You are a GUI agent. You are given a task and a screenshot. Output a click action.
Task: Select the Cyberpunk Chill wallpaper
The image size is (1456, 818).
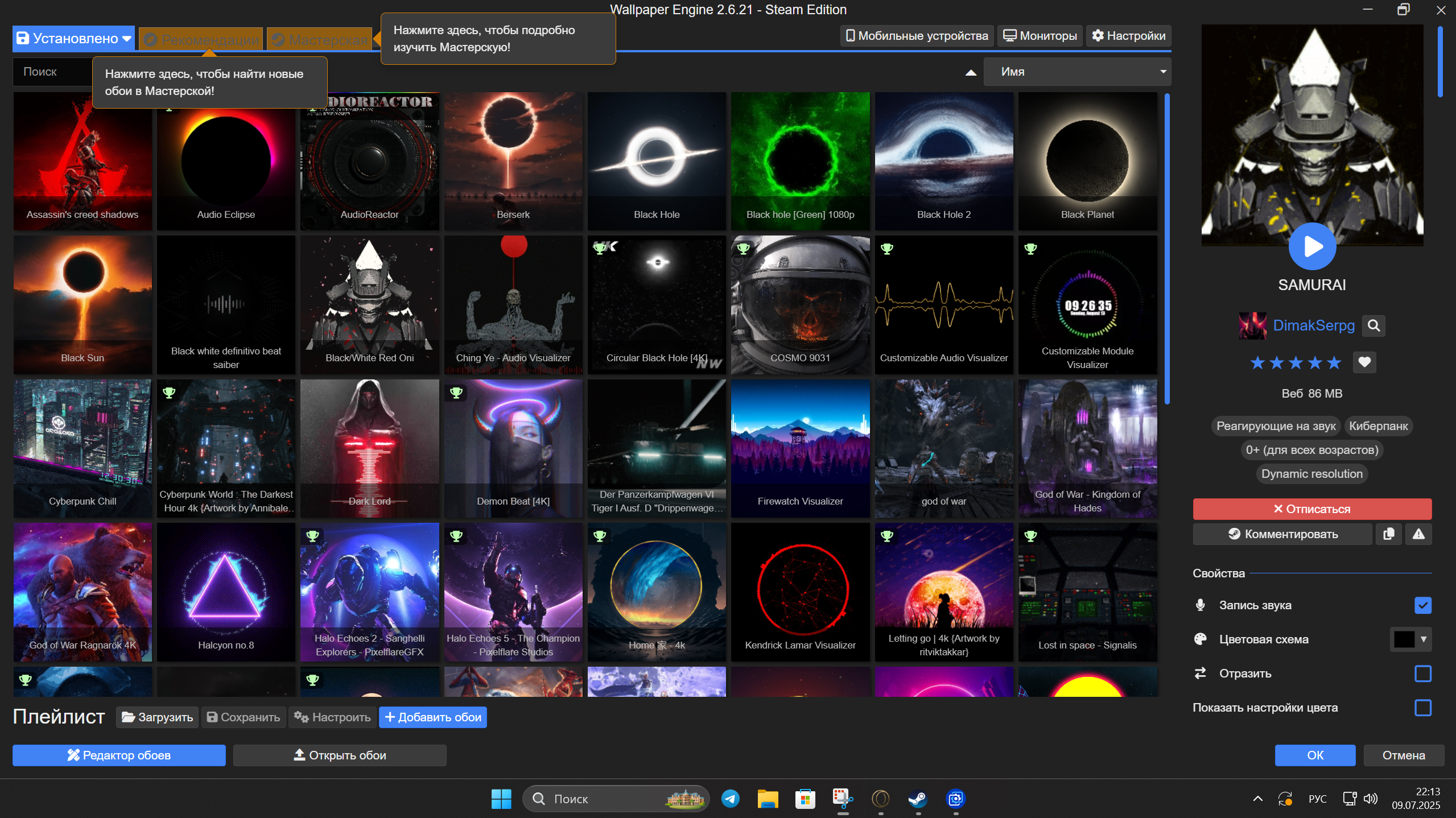coord(83,448)
